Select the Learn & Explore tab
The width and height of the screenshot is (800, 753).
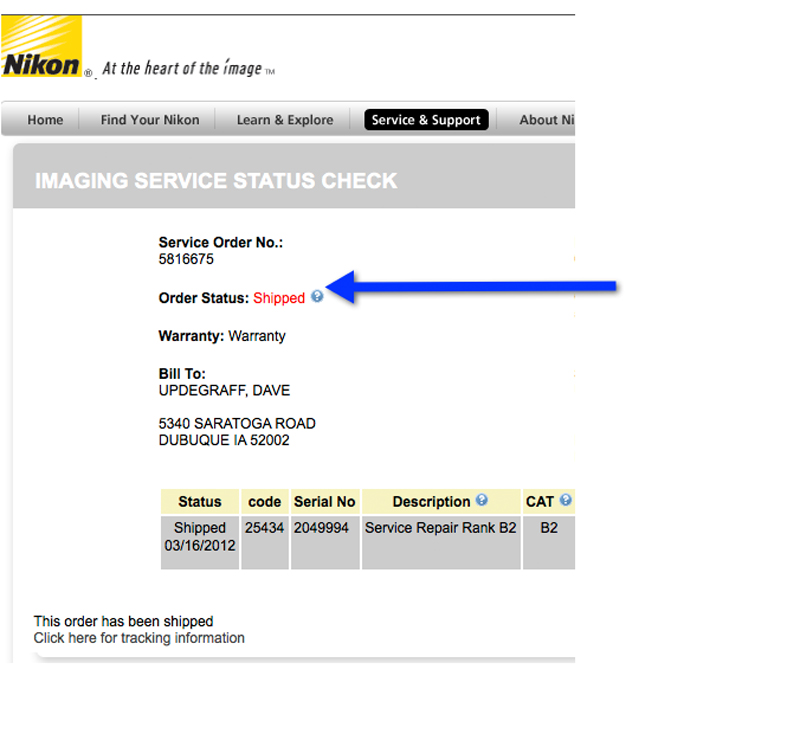tap(285, 120)
